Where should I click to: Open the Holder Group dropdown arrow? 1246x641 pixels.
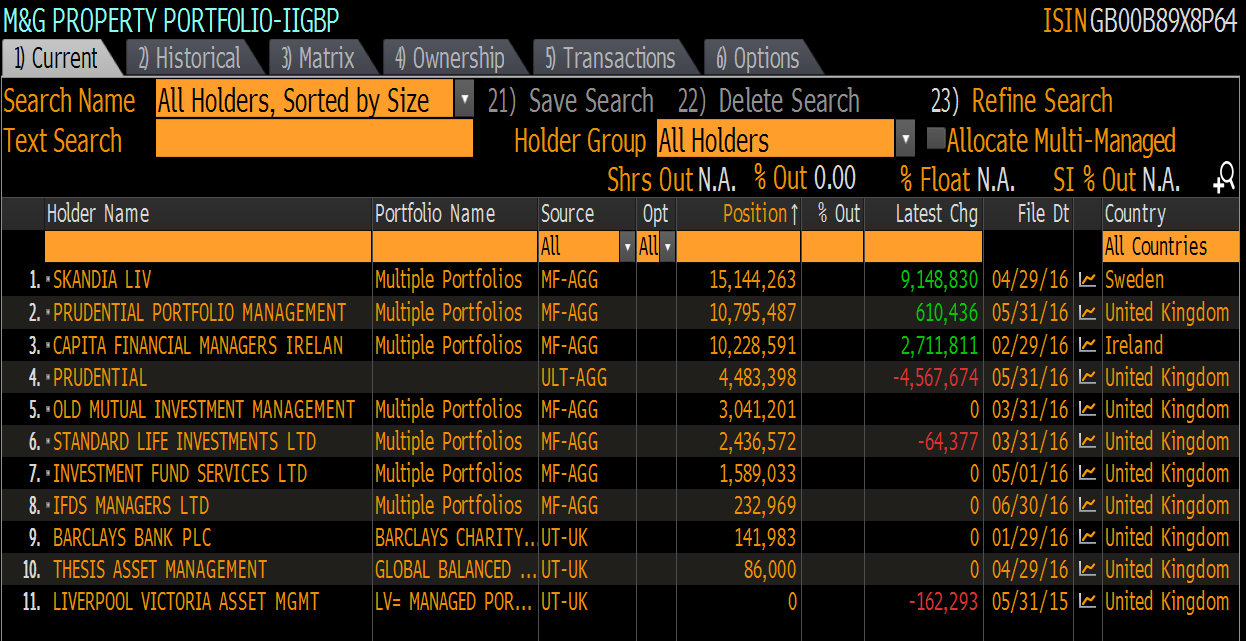coord(906,139)
